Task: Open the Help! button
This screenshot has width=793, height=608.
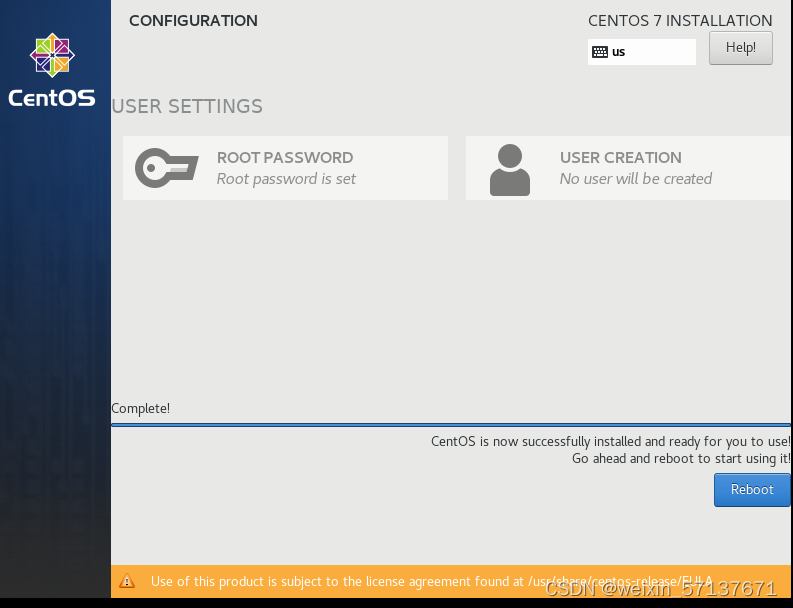Action: [740, 48]
